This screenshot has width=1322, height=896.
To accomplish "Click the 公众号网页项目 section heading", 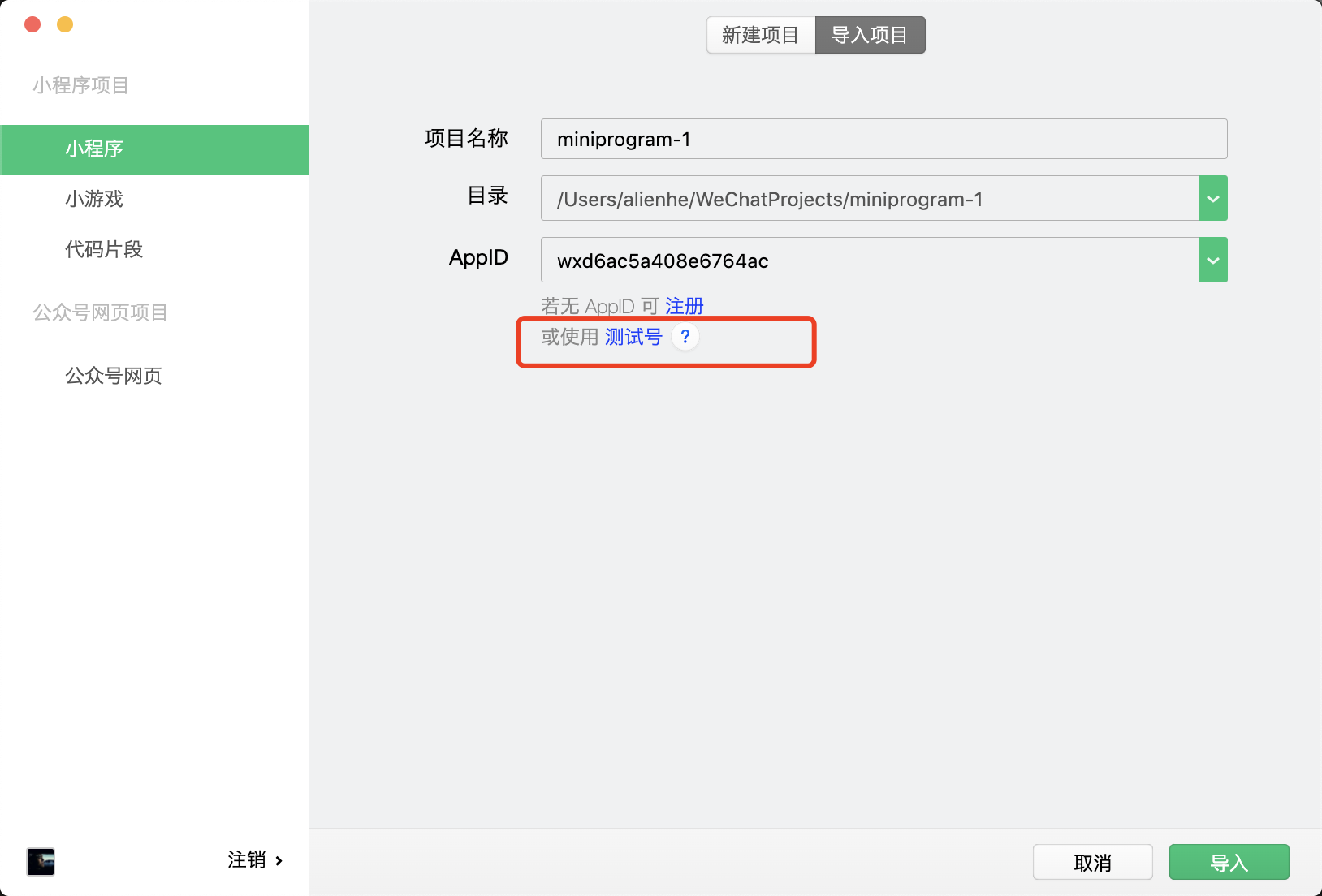I will click(x=100, y=312).
